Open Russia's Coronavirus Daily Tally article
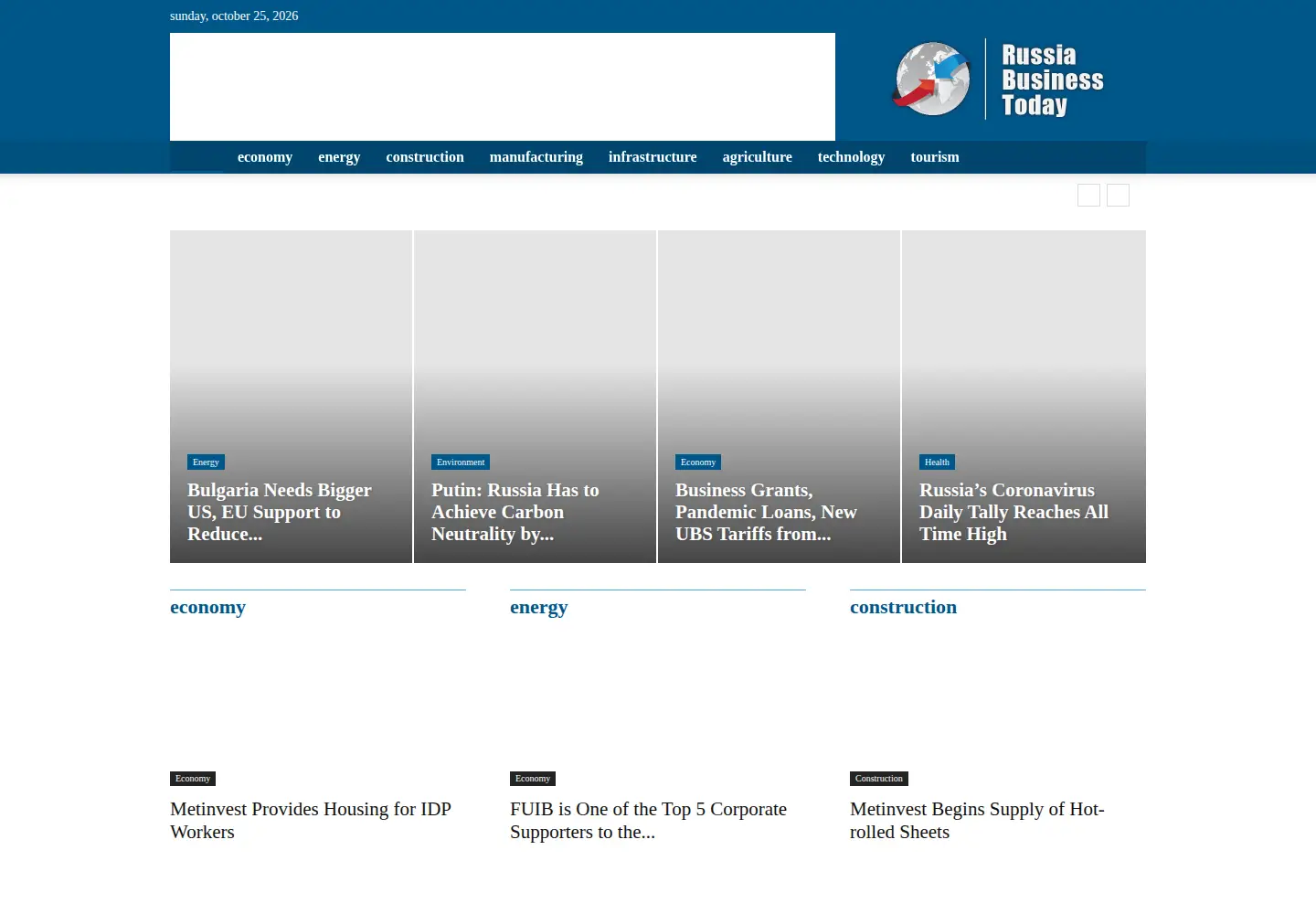Screen dimensions: 1316x914 click(1014, 512)
